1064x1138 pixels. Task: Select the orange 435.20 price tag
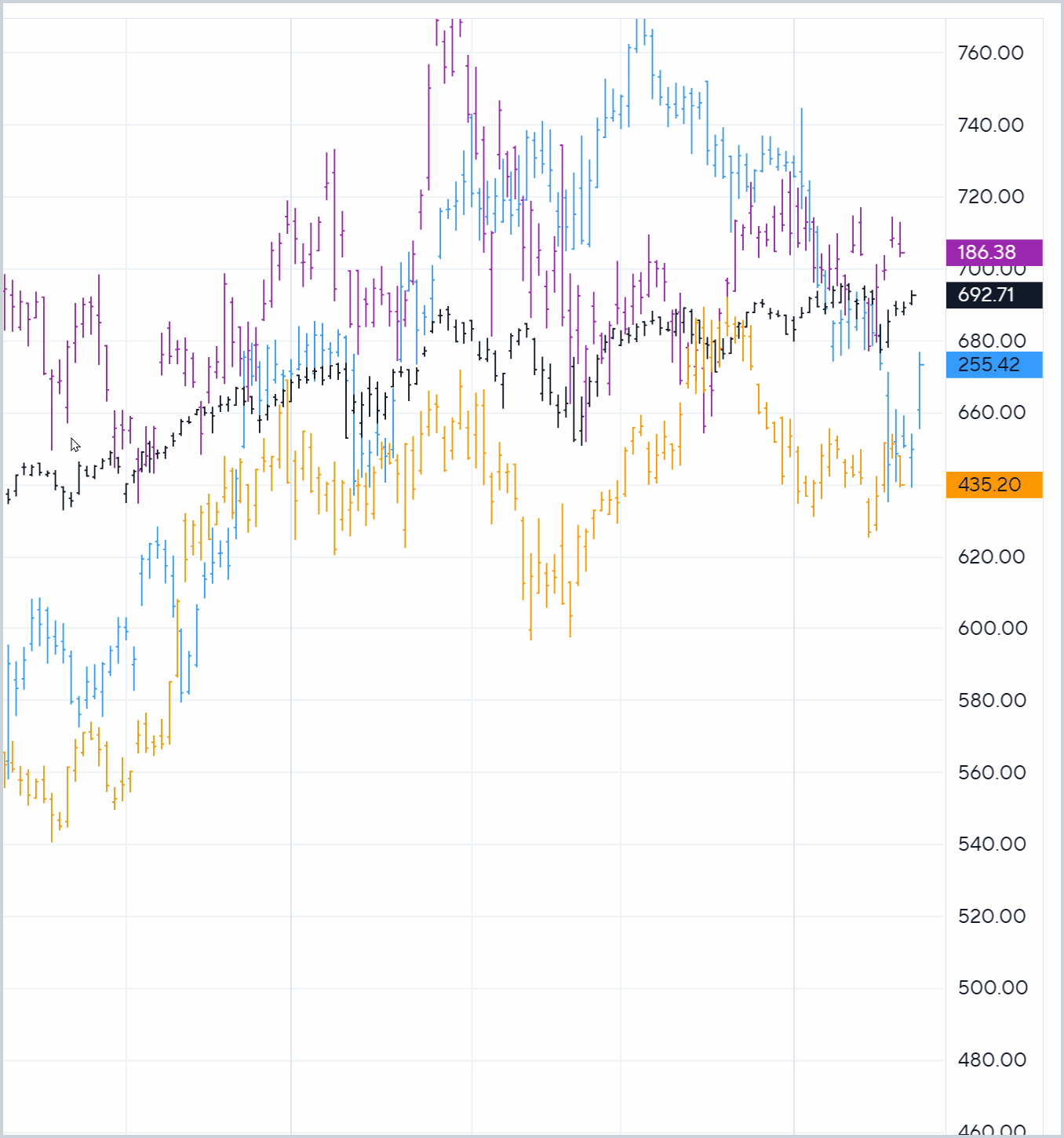993,484
